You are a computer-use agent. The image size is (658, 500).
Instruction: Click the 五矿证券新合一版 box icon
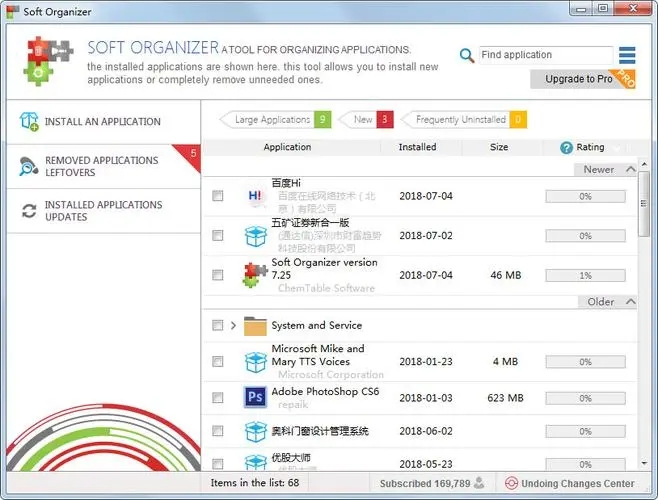pyautogui.click(x=256, y=236)
